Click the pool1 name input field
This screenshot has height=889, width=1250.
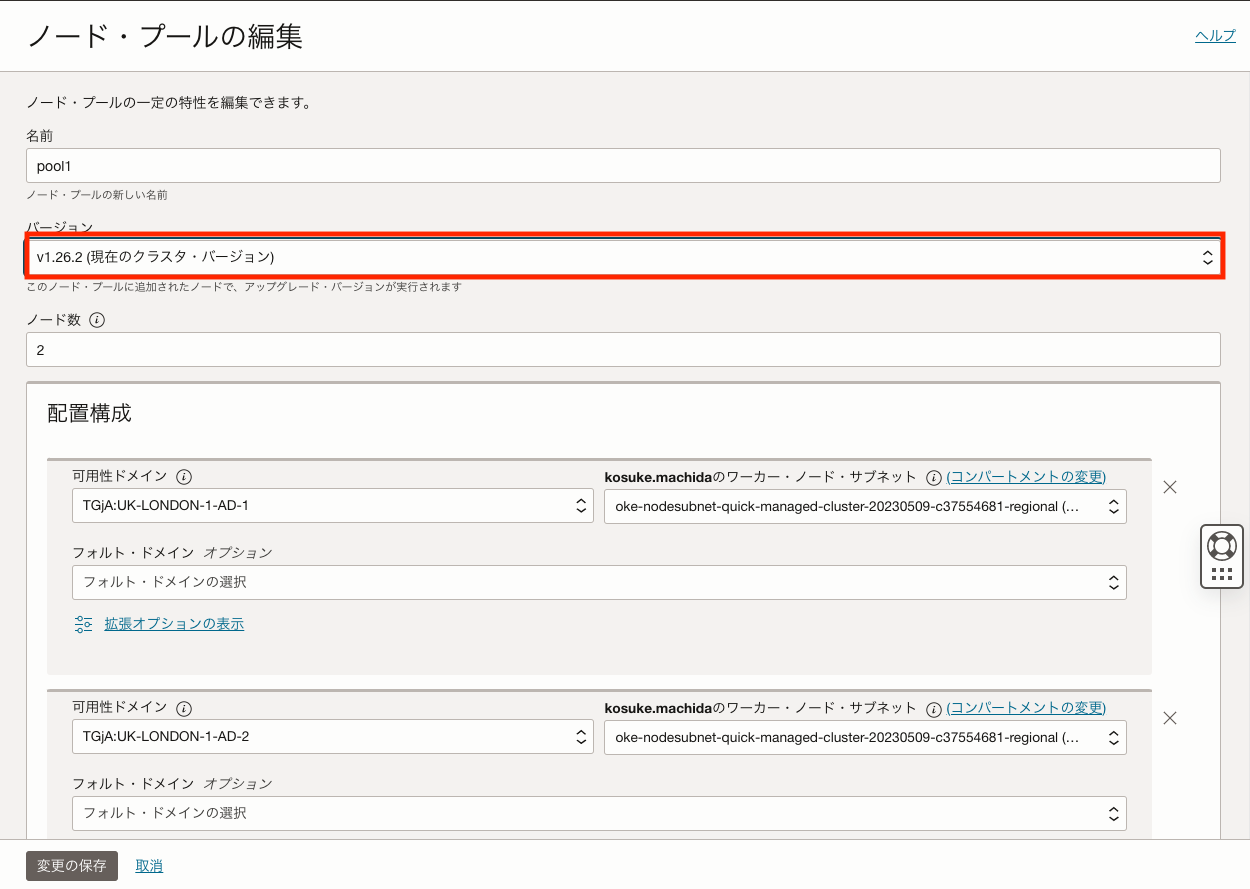(x=623, y=165)
